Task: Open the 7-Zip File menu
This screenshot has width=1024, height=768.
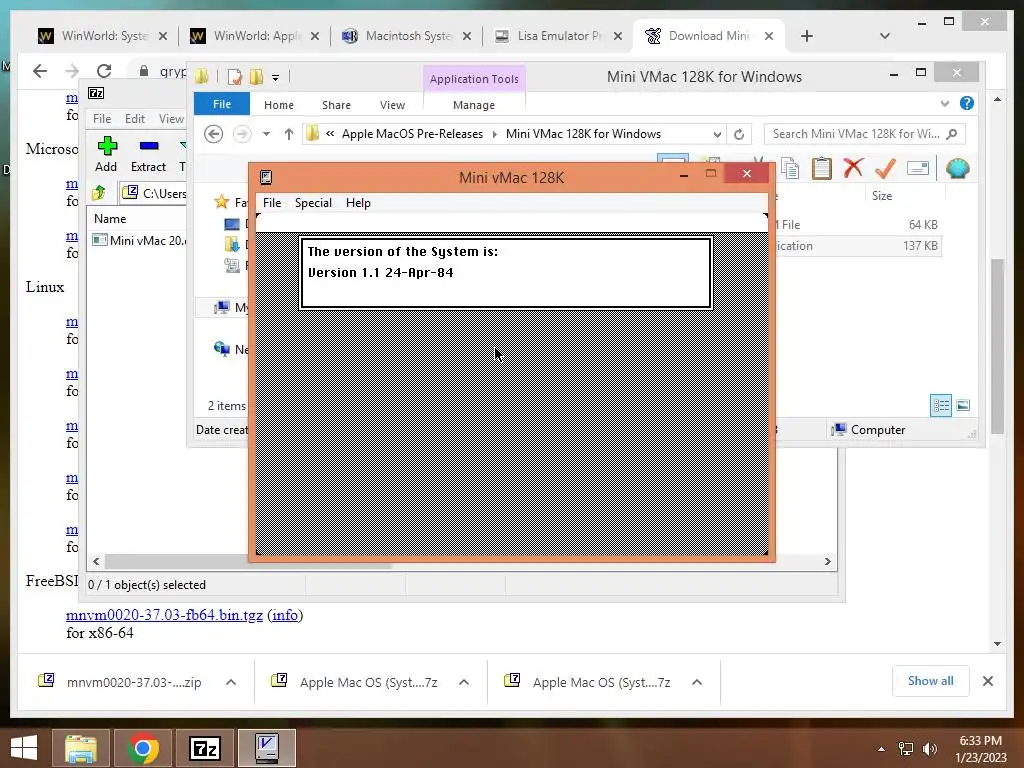Action: tap(102, 119)
